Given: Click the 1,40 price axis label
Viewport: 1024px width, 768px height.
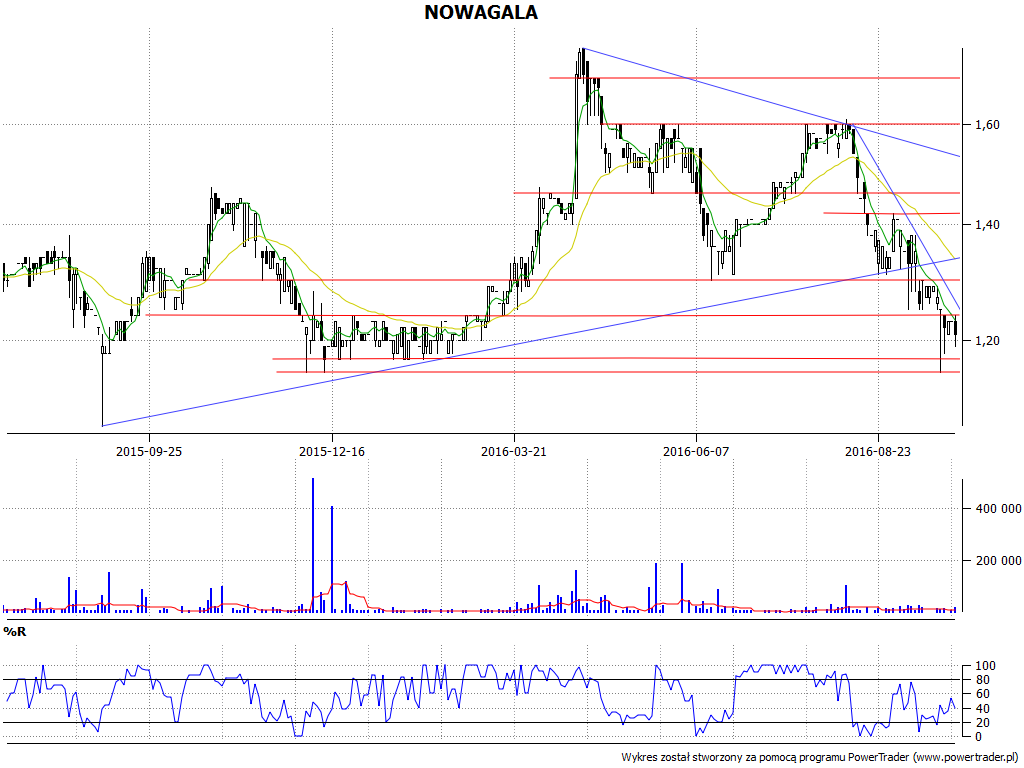Looking at the screenshot, I should click(x=987, y=225).
